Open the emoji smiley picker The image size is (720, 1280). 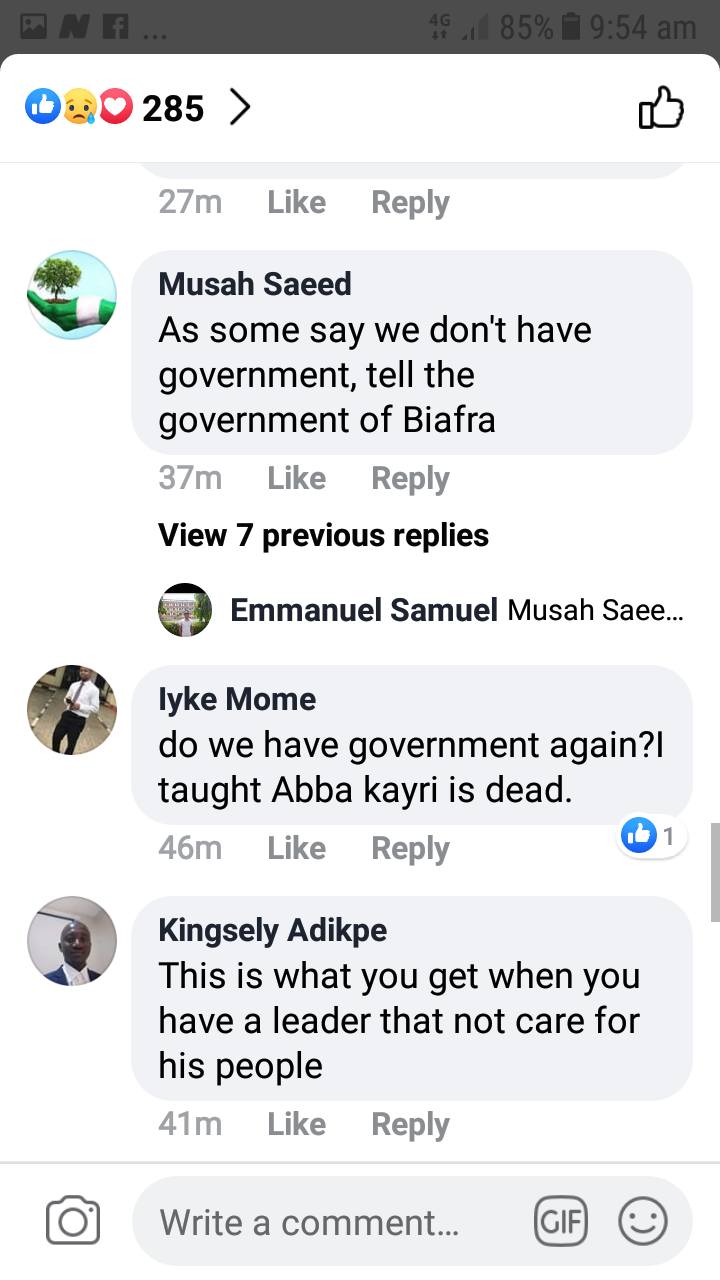(x=643, y=1221)
